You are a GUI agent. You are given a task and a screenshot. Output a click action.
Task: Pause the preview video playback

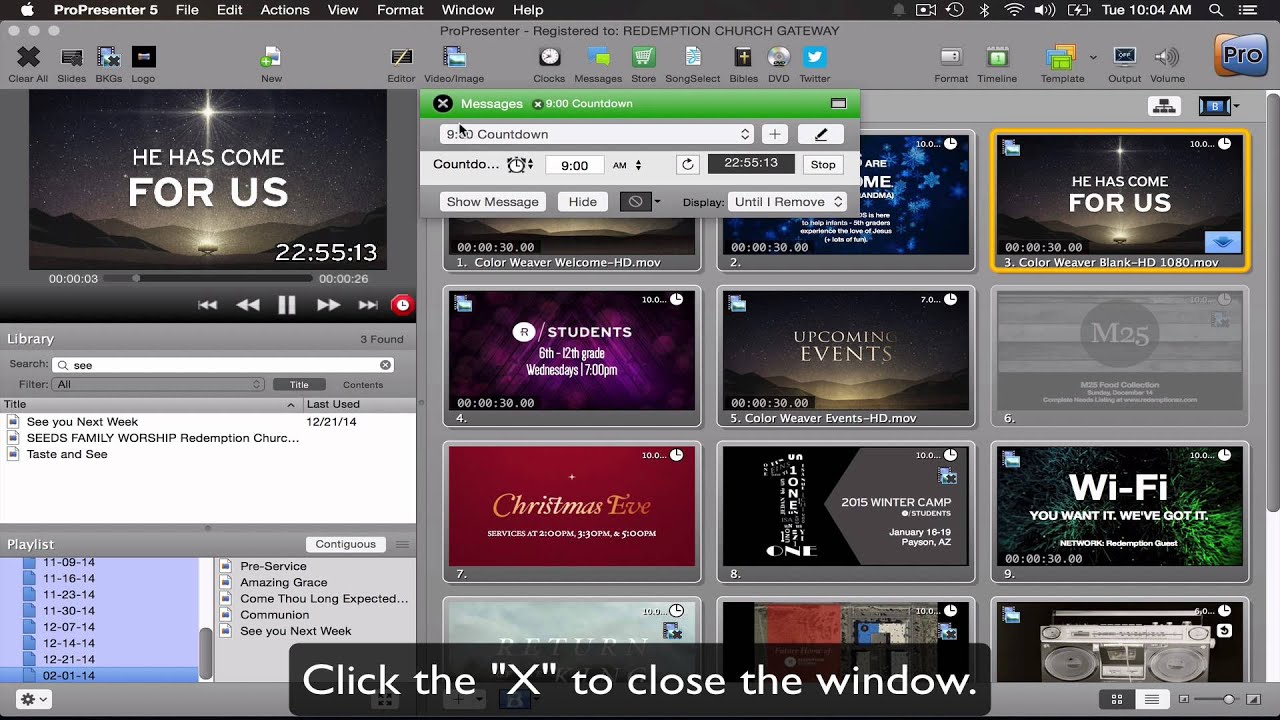287,305
